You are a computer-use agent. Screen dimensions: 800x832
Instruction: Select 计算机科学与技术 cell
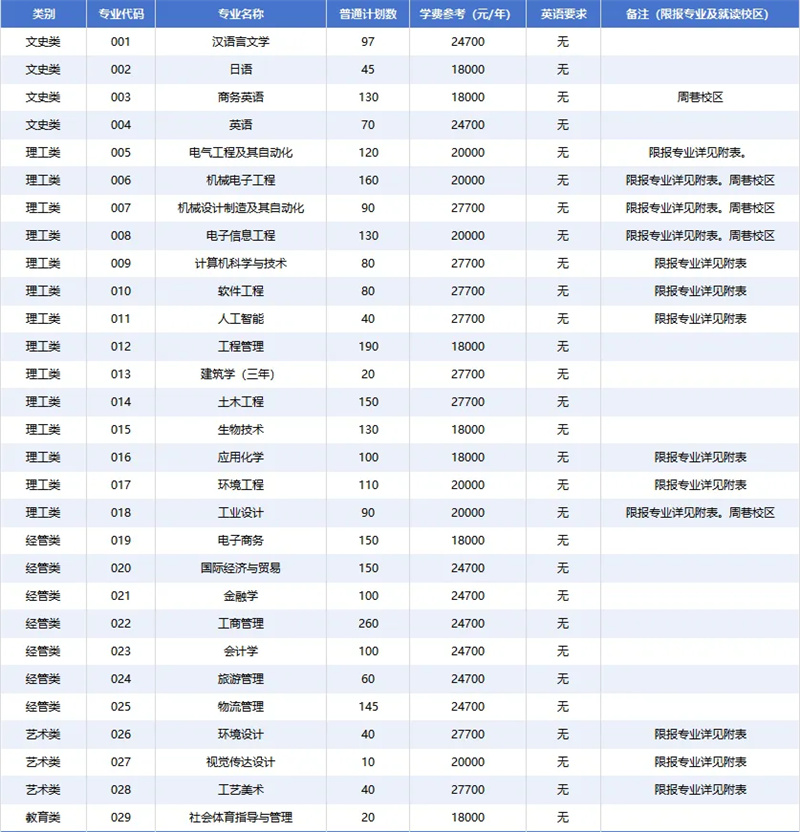[241, 263]
